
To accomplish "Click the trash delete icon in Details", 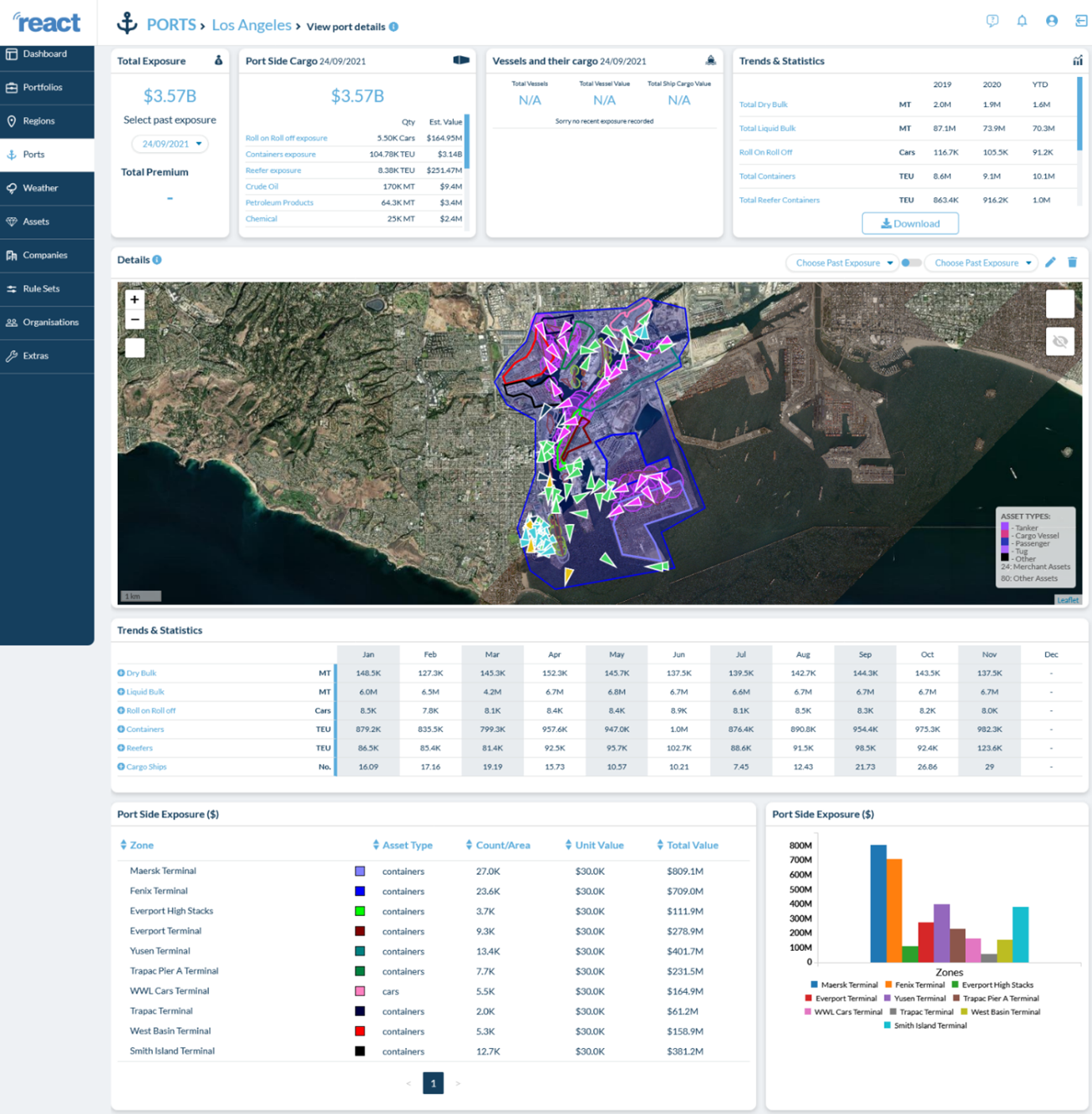I will pyautogui.click(x=1072, y=262).
